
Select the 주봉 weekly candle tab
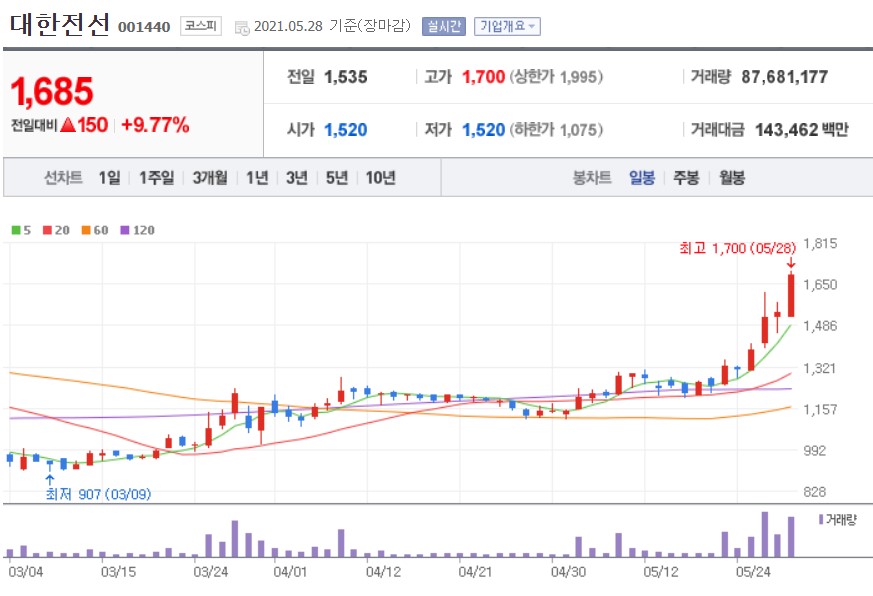click(x=686, y=178)
